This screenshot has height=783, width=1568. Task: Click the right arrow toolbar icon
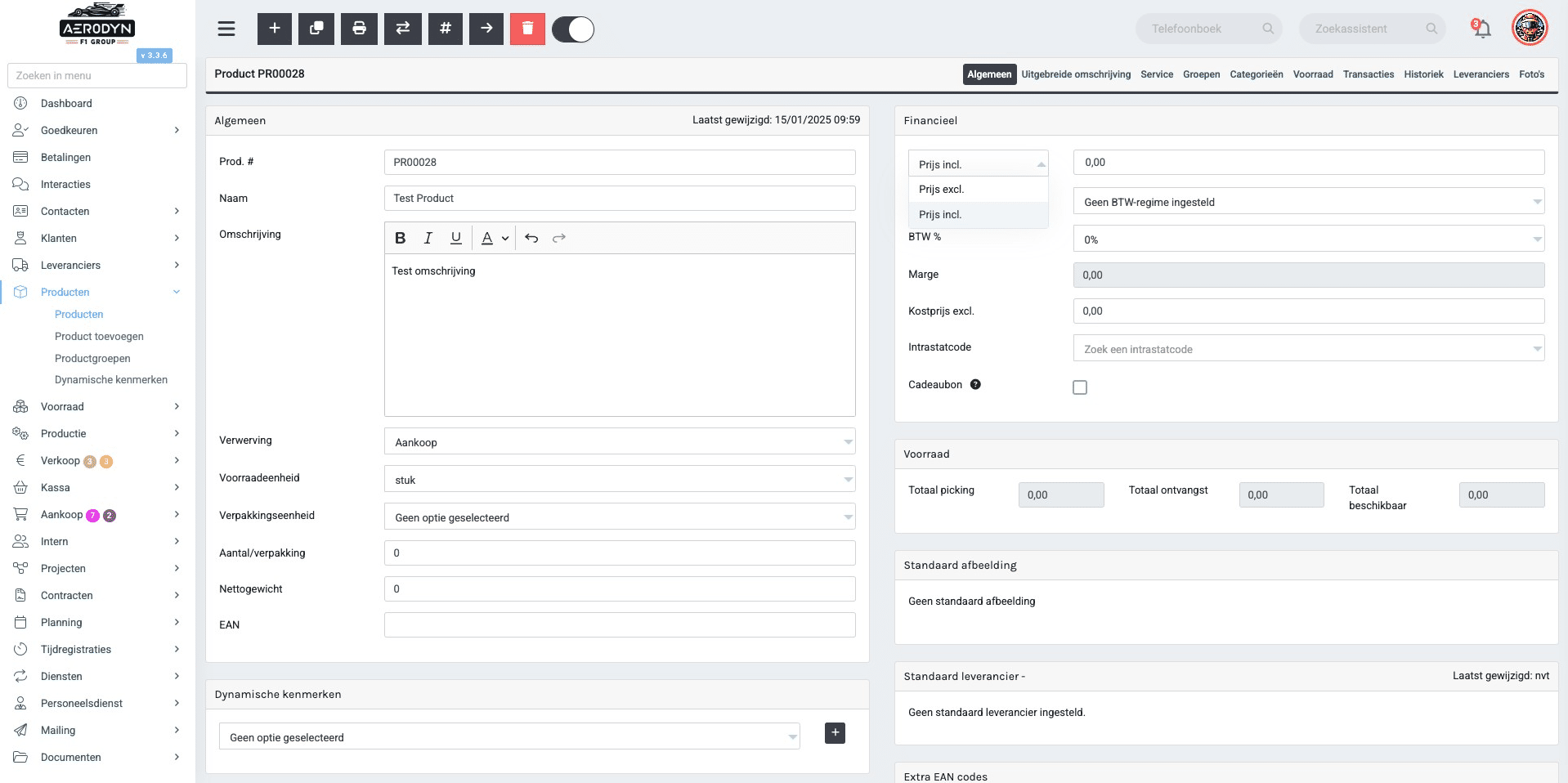pos(486,29)
